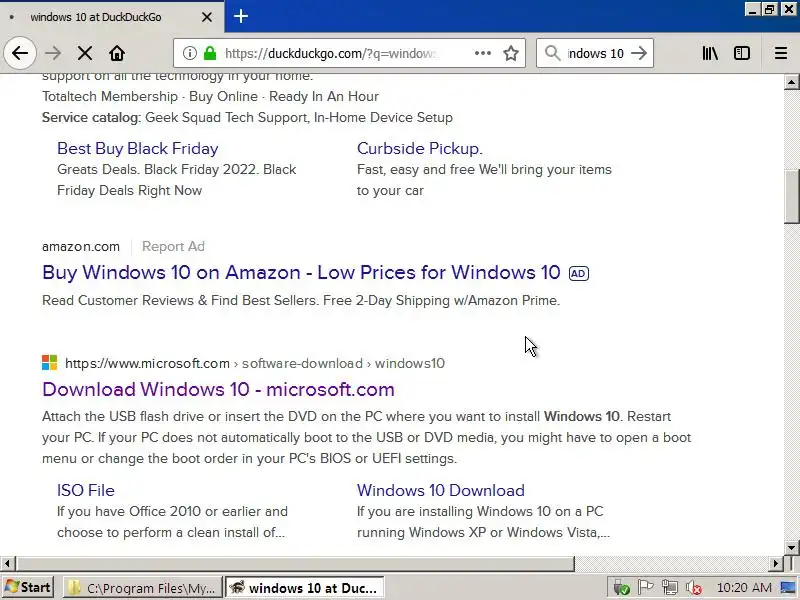Click the search box with 'indows 10'

tap(595, 53)
